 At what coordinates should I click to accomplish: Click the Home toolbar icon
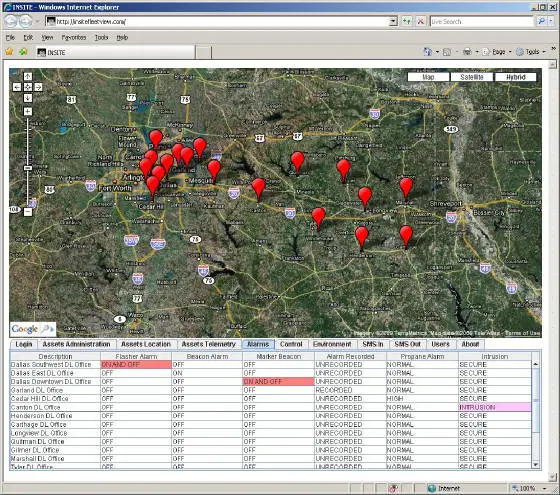[428, 52]
